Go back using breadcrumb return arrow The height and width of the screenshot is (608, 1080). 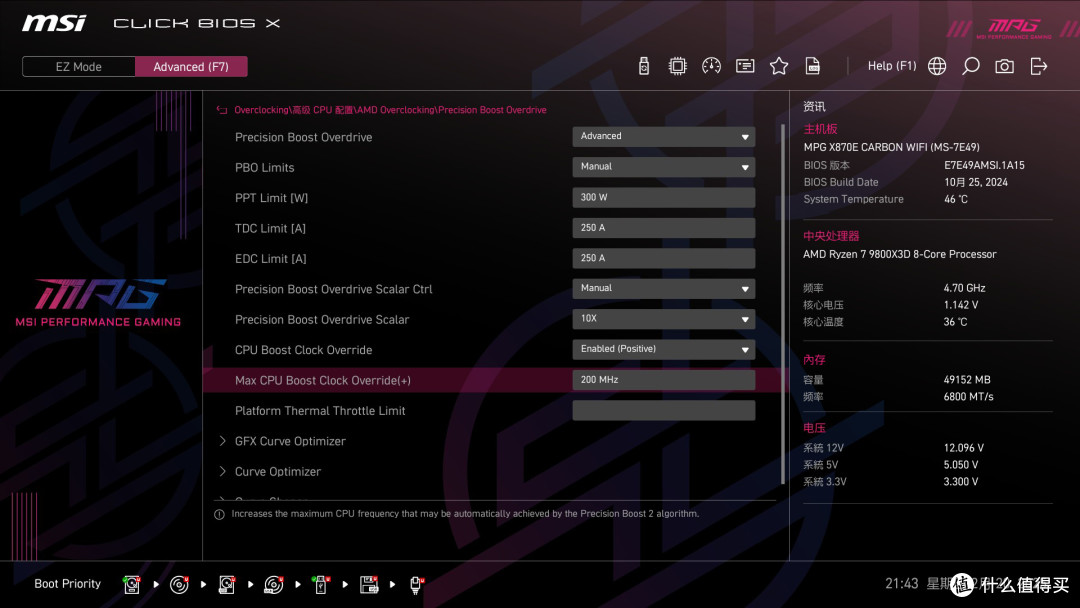coord(222,110)
